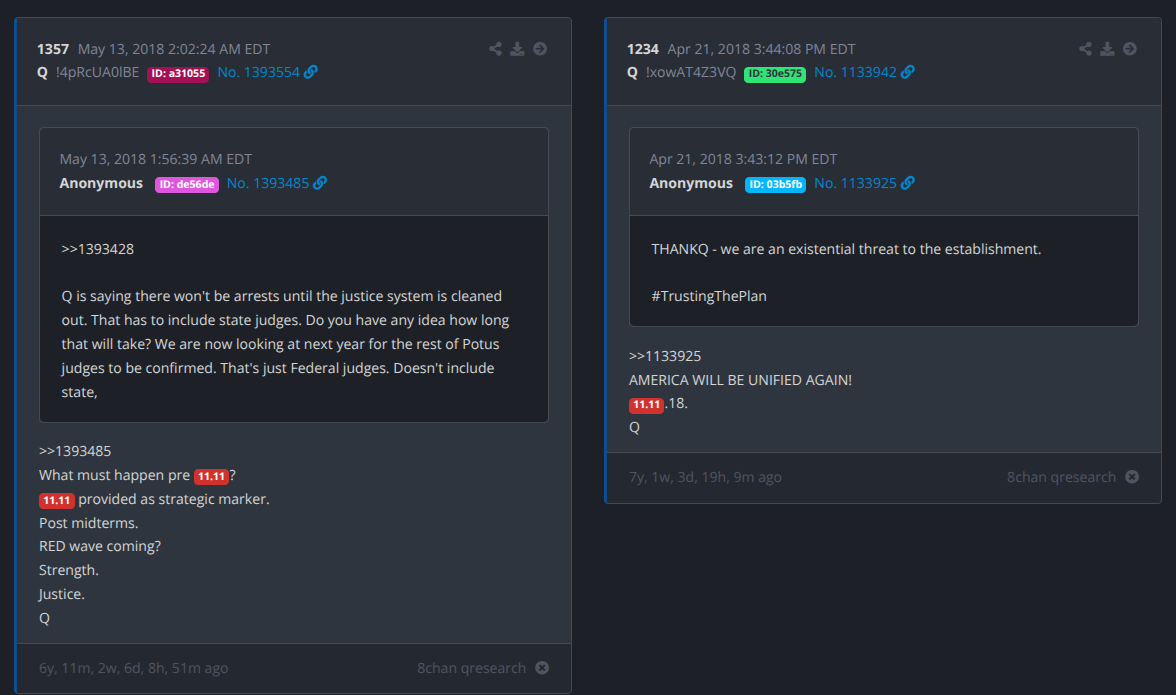Click reply reference >>1393428
This screenshot has height=695, width=1176.
(x=98, y=249)
